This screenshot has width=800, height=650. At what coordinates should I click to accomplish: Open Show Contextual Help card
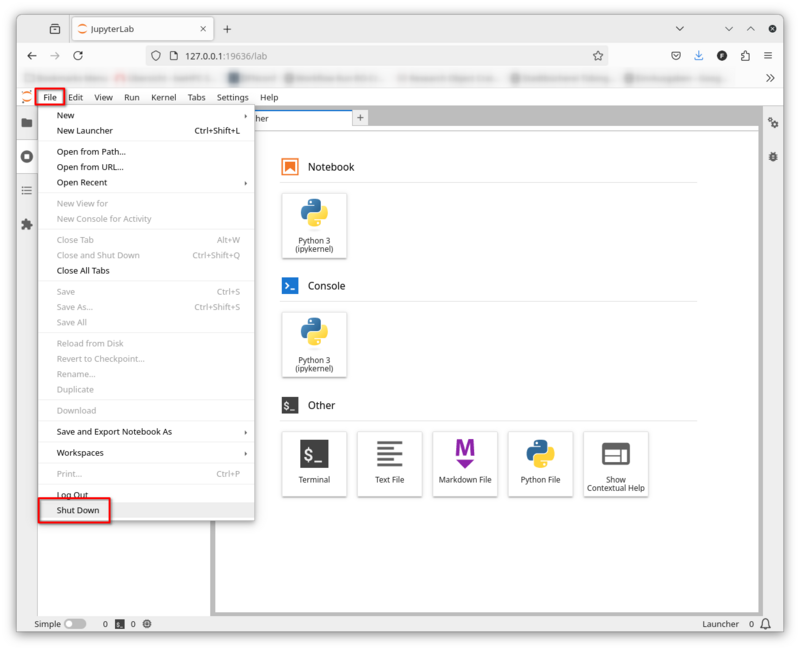point(616,464)
